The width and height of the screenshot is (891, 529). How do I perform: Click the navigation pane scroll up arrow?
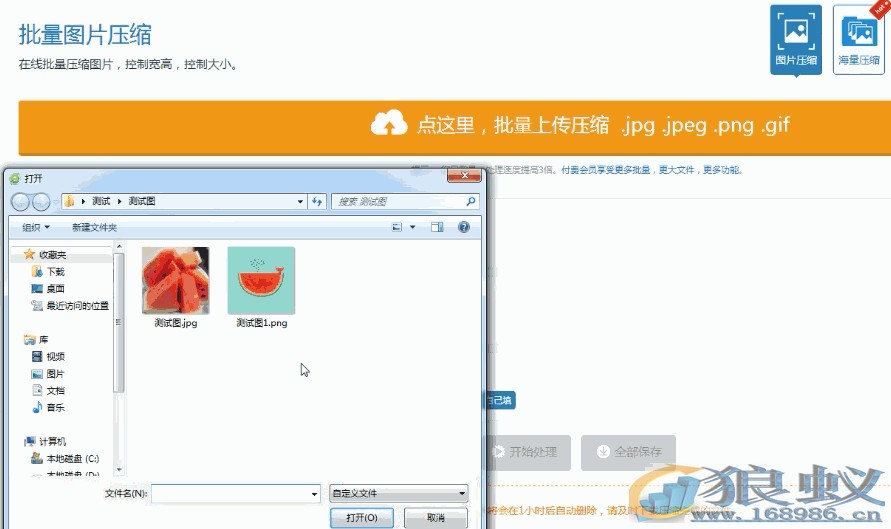click(x=119, y=246)
